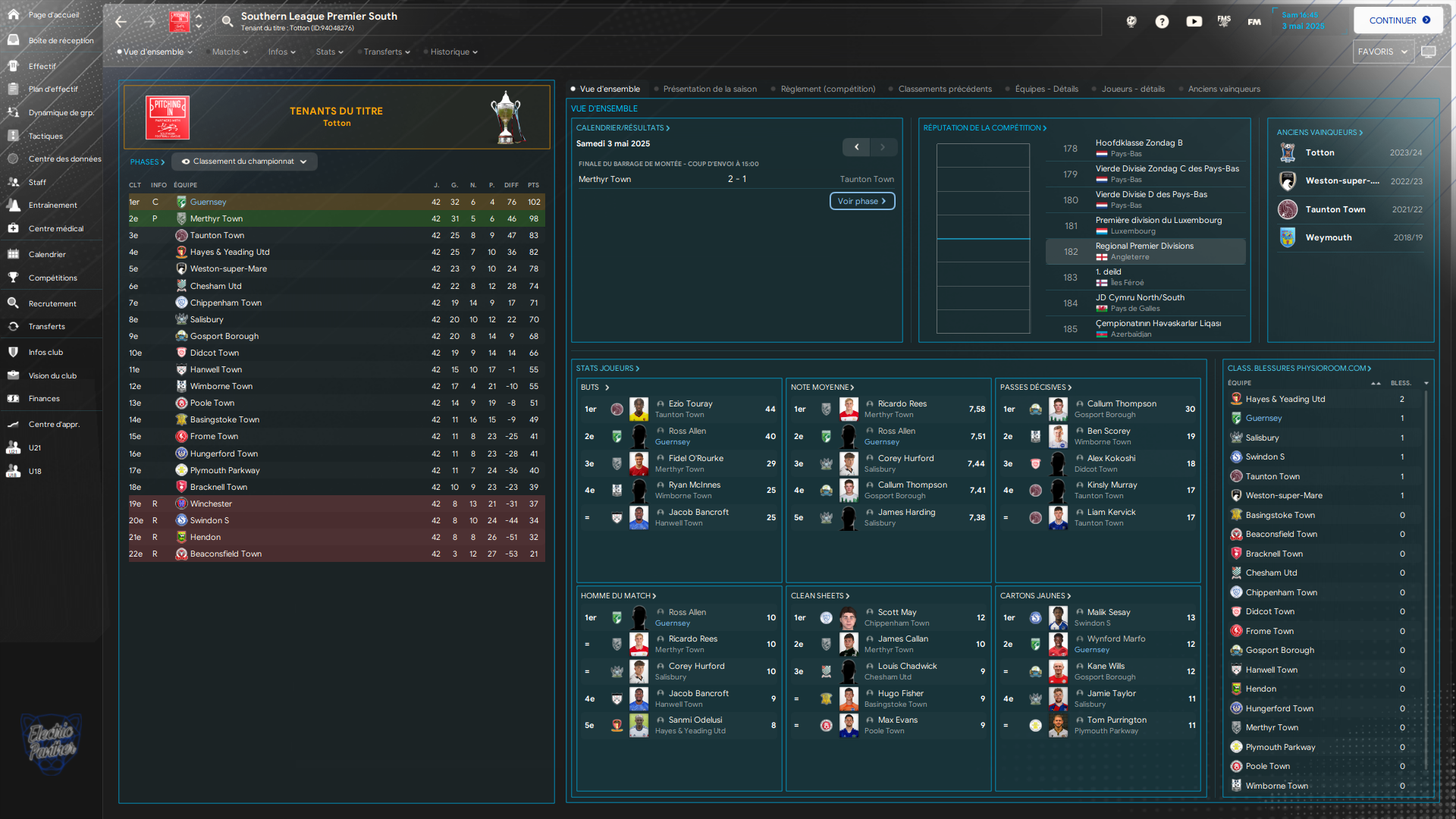Screen dimensions: 1456x819
Task: Go back with the left arrow icon
Action: pyautogui.click(x=121, y=21)
